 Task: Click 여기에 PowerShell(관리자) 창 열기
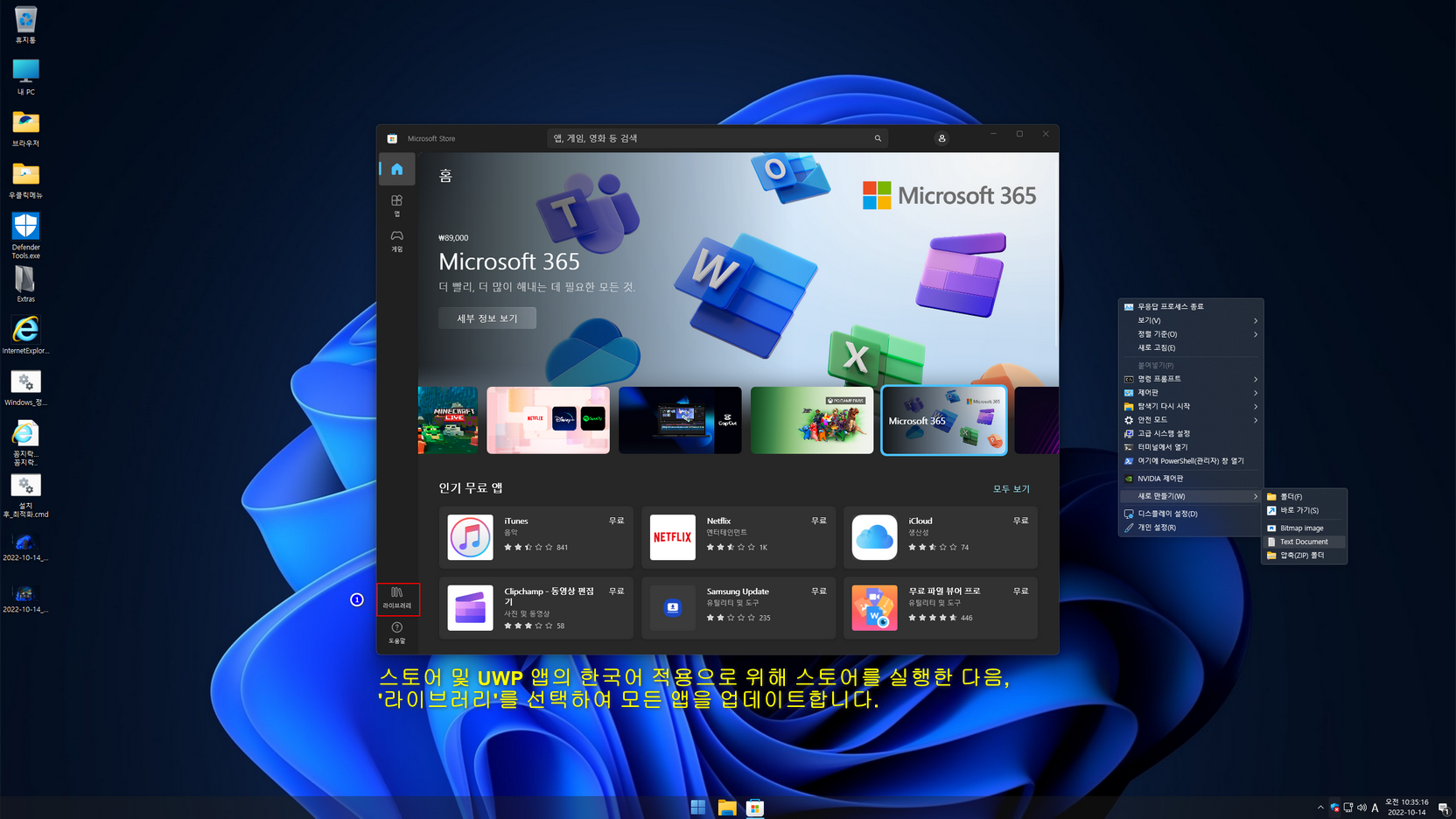click(1191, 460)
